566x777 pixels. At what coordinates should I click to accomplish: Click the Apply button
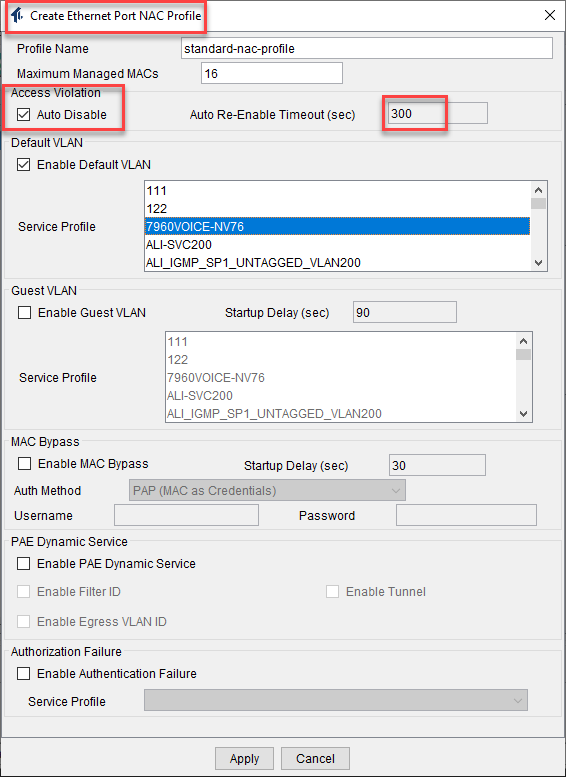(x=244, y=759)
